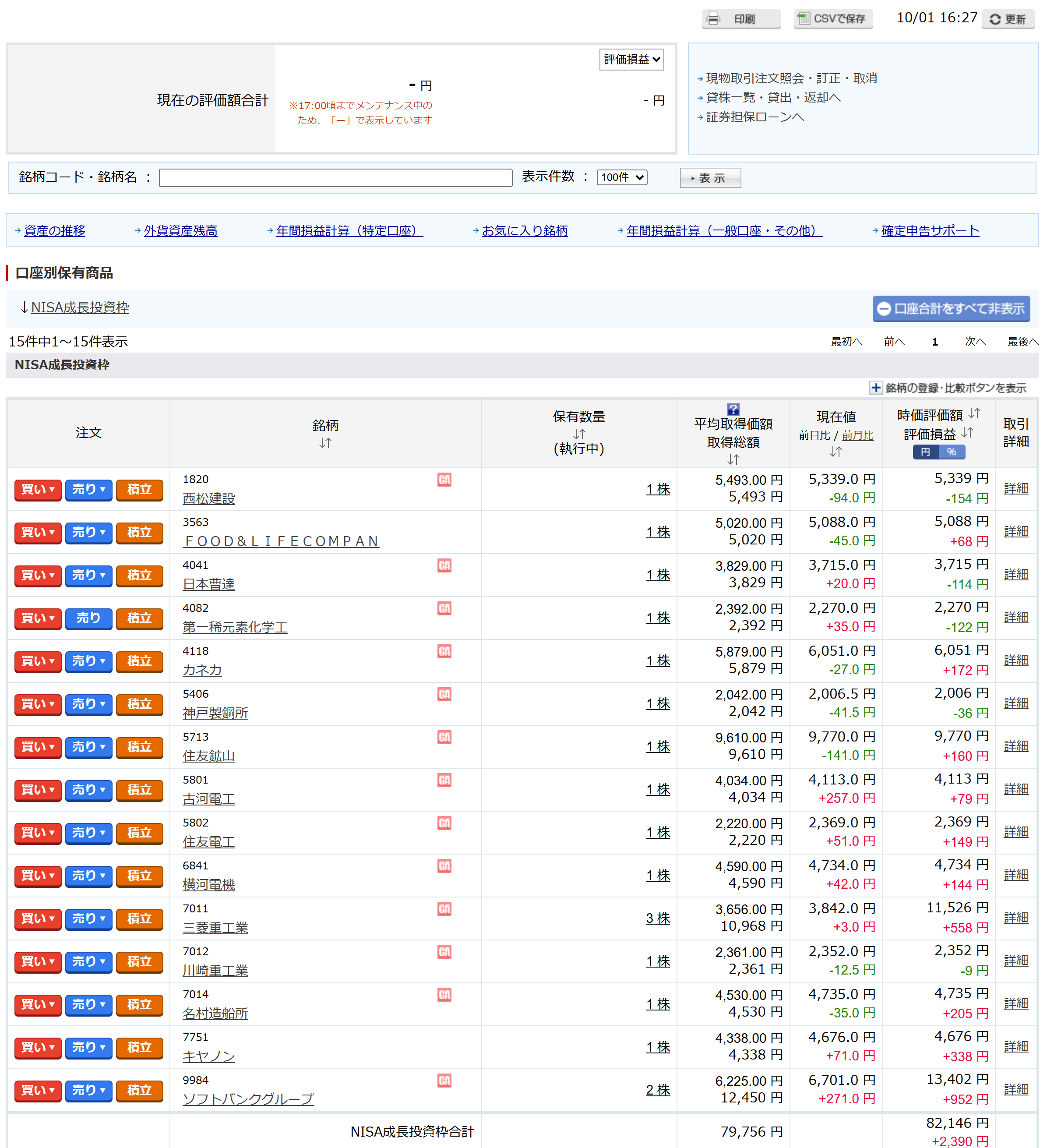
Task: Open 現物取引注文照会・訂正・取消 link
Action: coord(791,78)
